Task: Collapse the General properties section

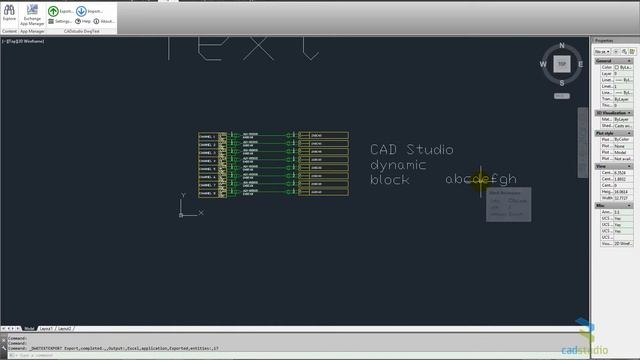Action: tap(629, 61)
